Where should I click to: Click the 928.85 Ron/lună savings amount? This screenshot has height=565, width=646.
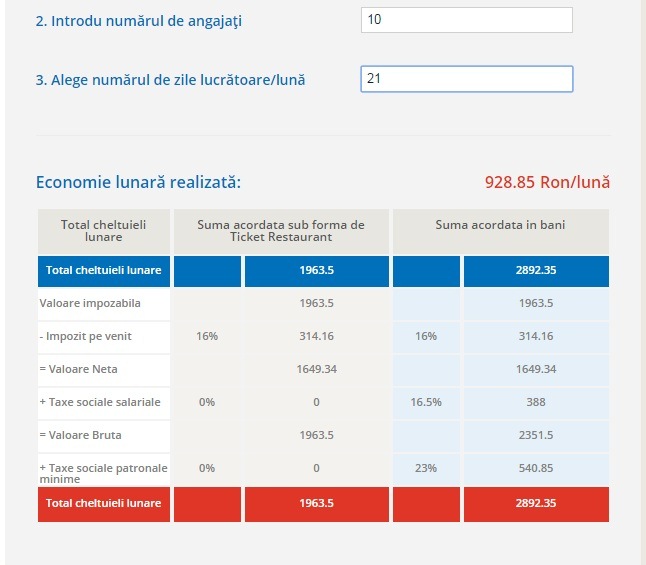pyautogui.click(x=547, y=182)
